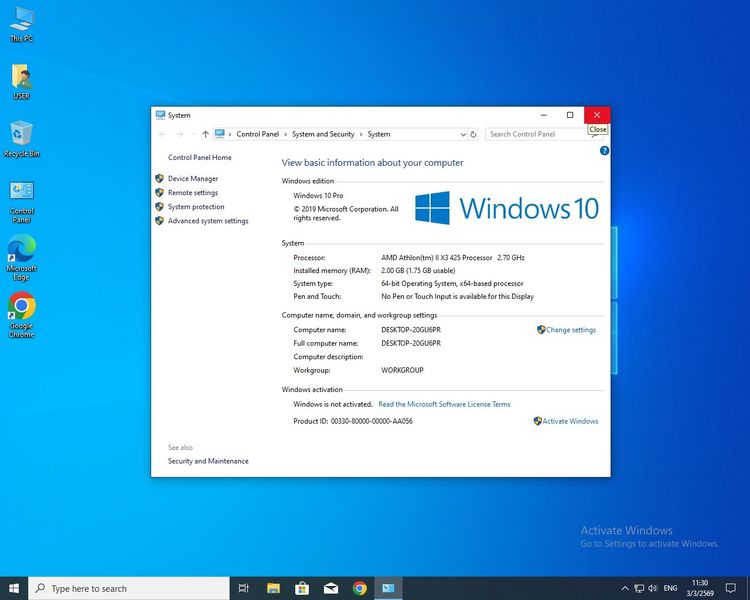Image resolution: width=750 pixels, height=600 pixels.
Task: Open Microsoft Store from the taskbar
Action: pyautogui.click(x=302, y=588)
